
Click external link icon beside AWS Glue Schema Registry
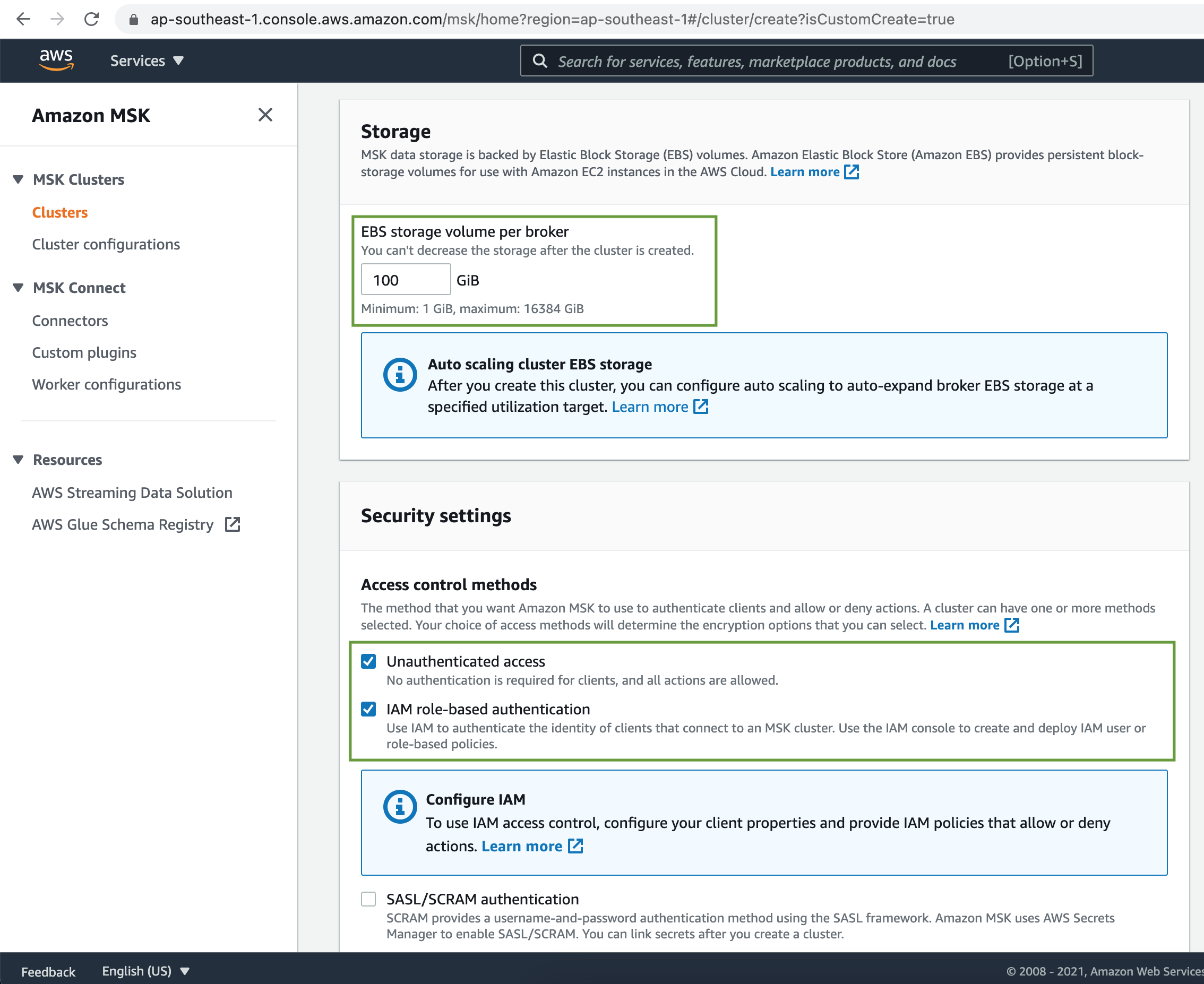233,524
